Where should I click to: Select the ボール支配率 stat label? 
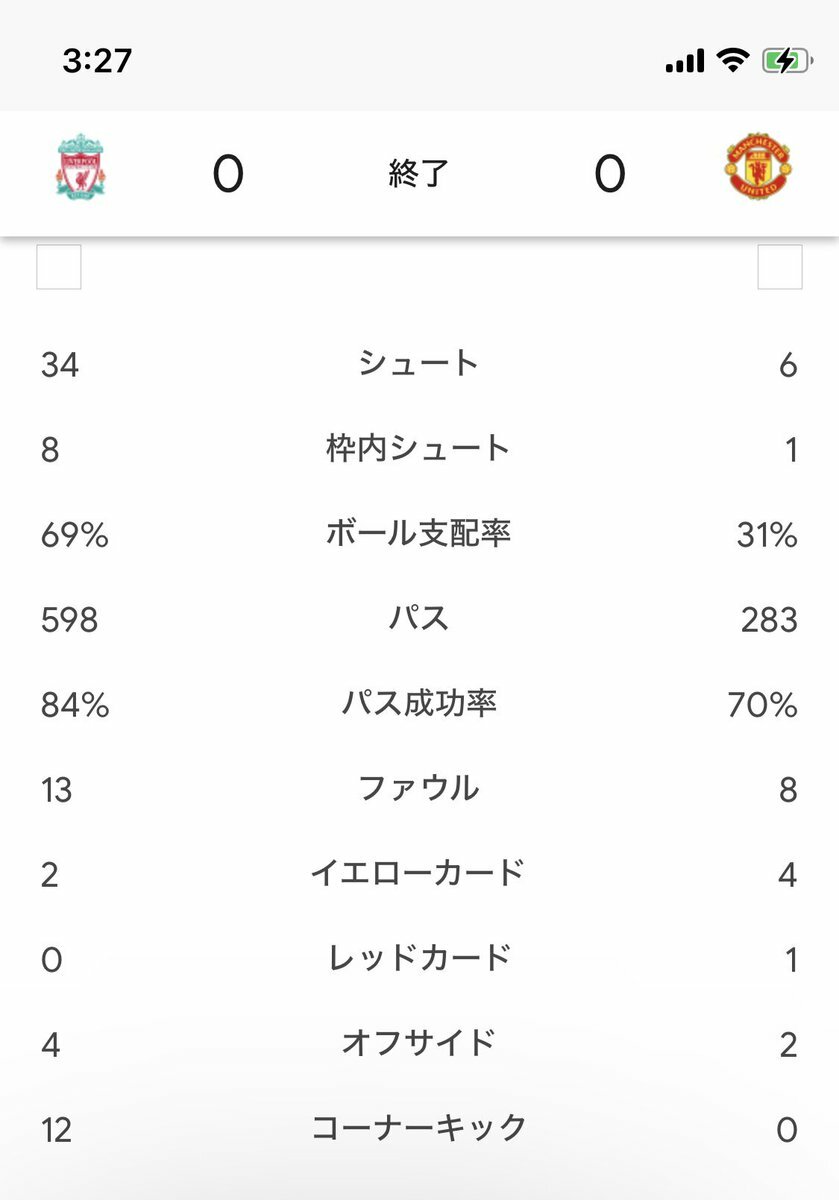coord(419,534)
